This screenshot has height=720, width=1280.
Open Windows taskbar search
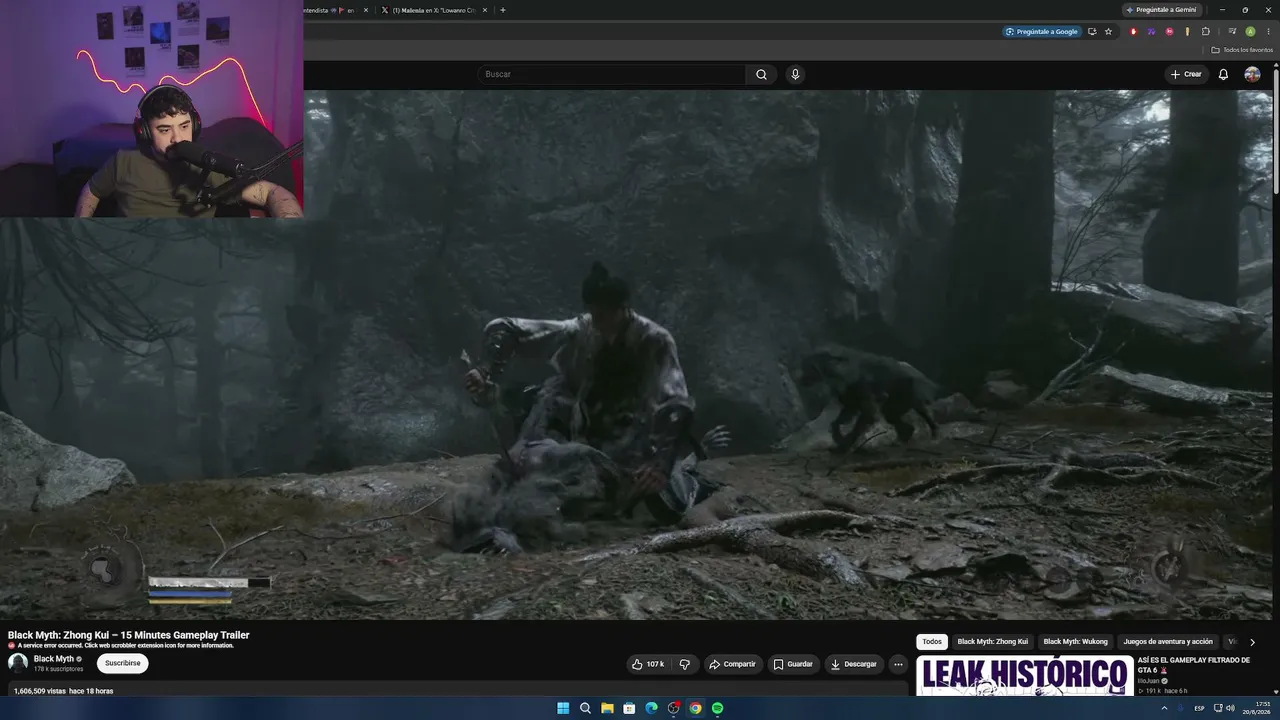pyautogui.click(x=585, y=708)
